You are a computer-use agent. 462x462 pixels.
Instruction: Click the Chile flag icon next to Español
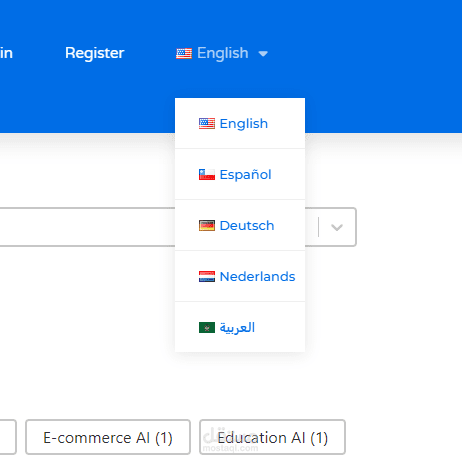click(207, 174)
